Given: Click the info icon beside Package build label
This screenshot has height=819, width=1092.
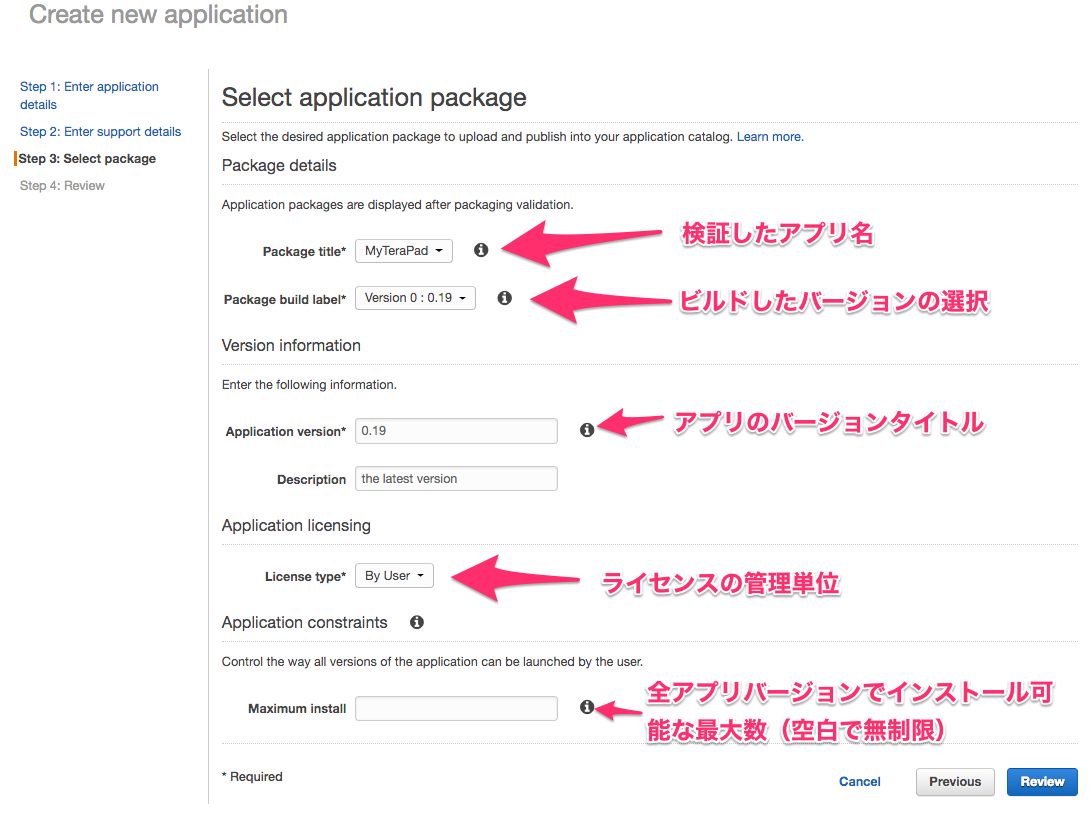Looking at the screenshot, I should tap(505, 298).
